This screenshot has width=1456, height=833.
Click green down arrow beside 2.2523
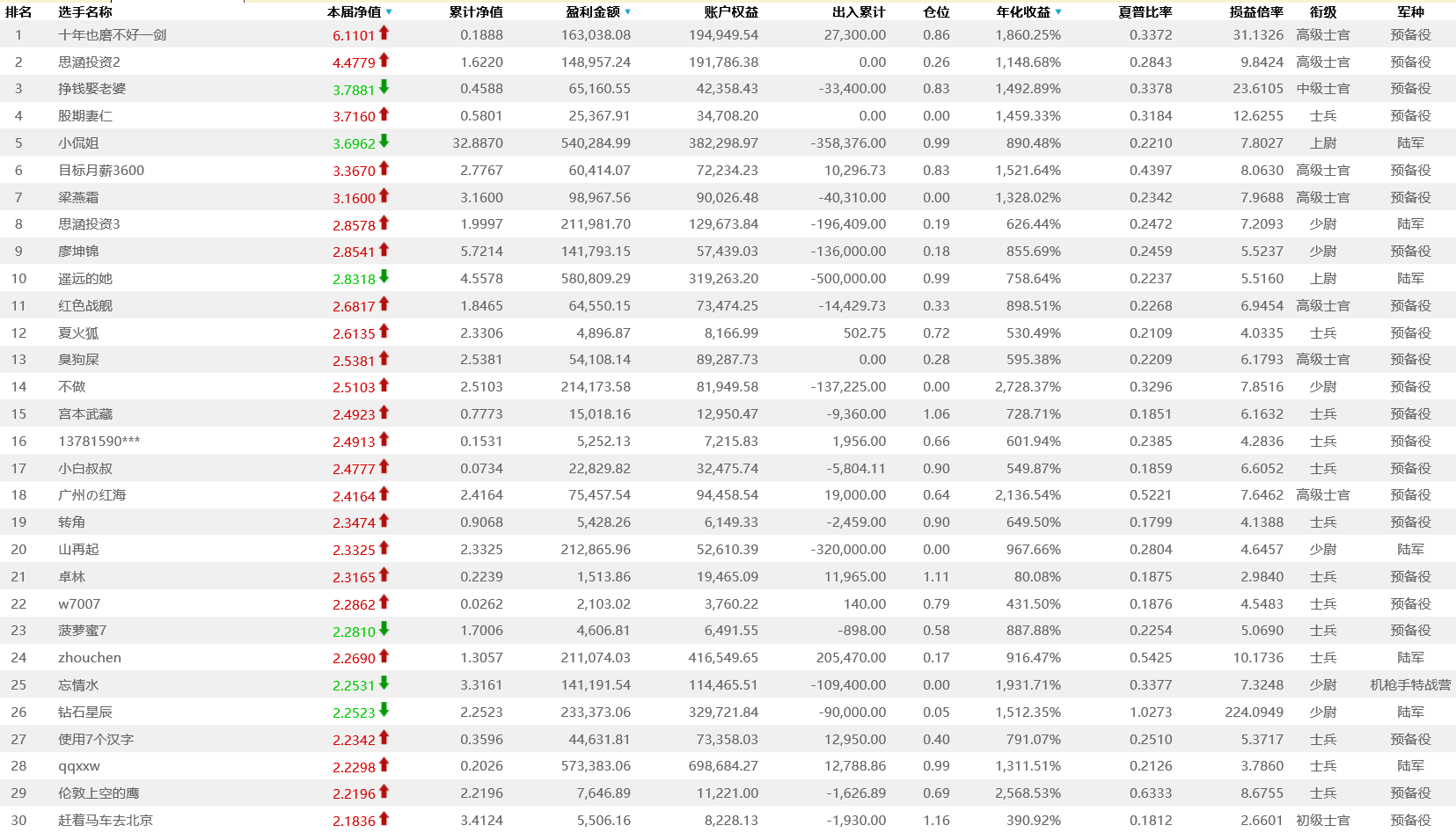pos(384,711)
